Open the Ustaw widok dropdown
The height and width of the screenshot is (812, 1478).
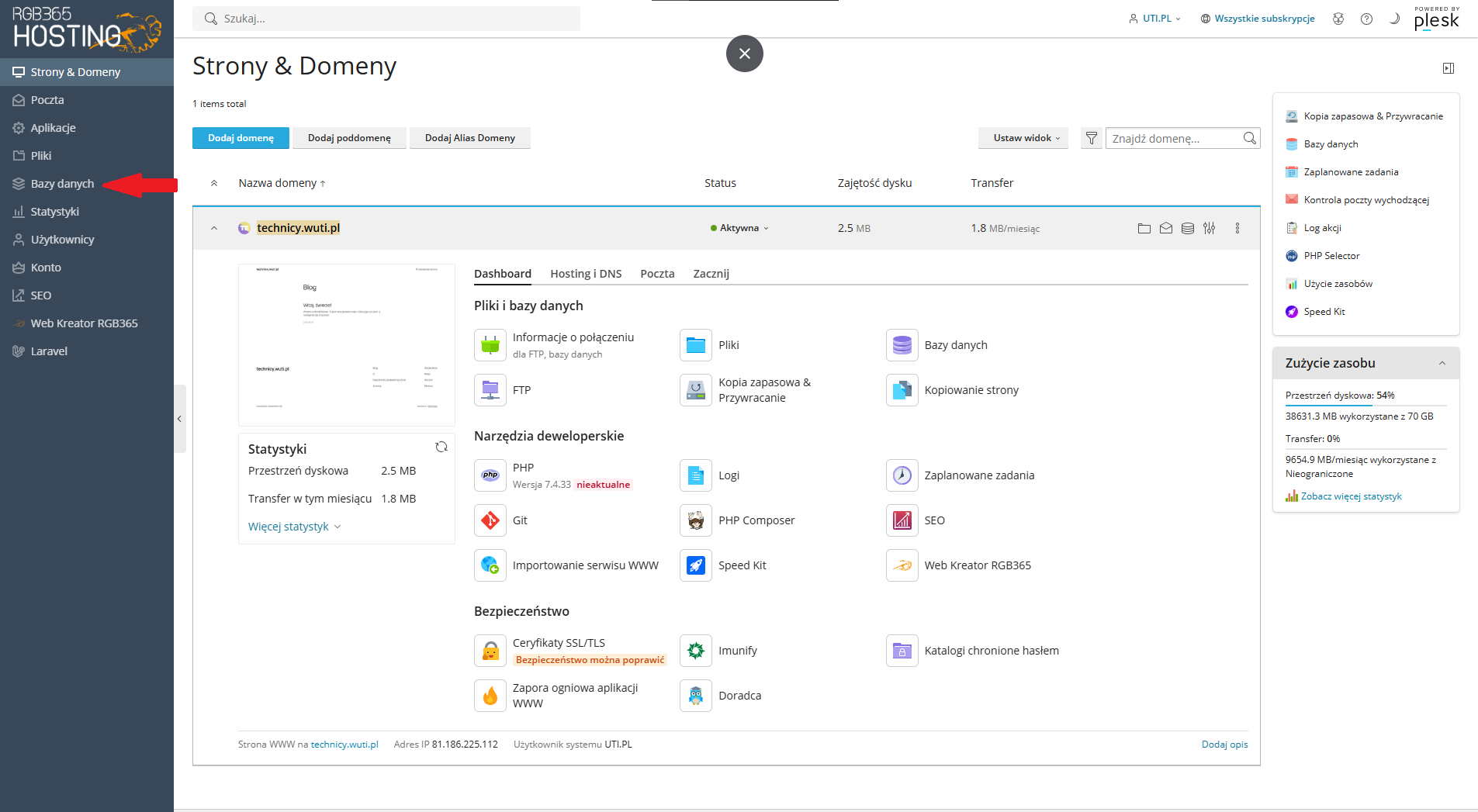[1023, 138]
